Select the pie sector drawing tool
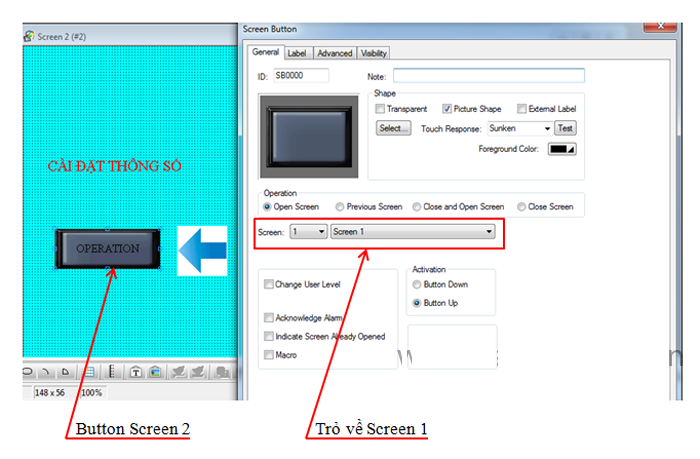This screenshot has width=700, height=459. (65, 371)
